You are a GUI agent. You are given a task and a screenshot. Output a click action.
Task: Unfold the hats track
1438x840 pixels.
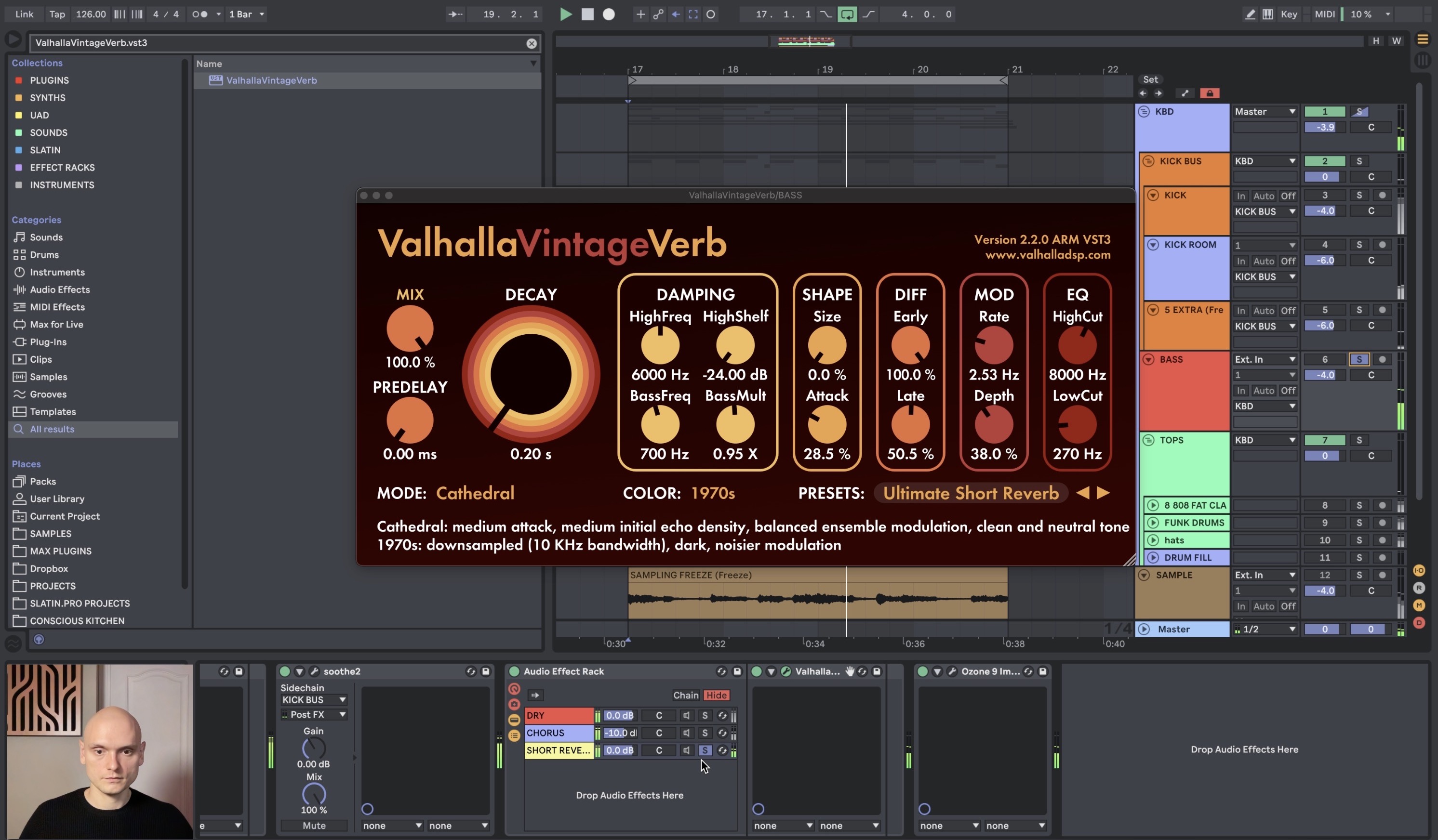(1153, 540)
